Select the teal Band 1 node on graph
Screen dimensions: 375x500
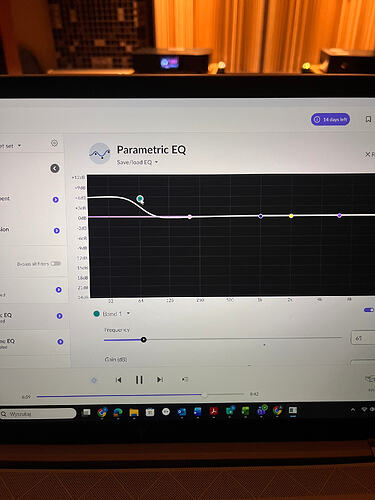coord(140,199)
